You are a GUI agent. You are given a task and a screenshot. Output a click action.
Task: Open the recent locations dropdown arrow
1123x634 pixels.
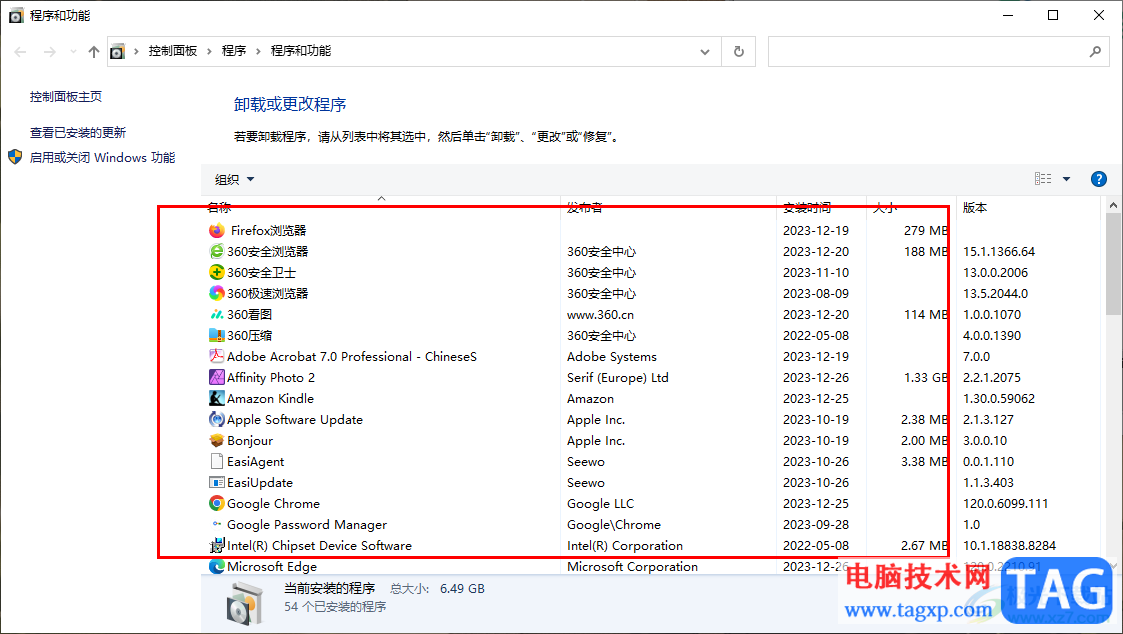73,52
